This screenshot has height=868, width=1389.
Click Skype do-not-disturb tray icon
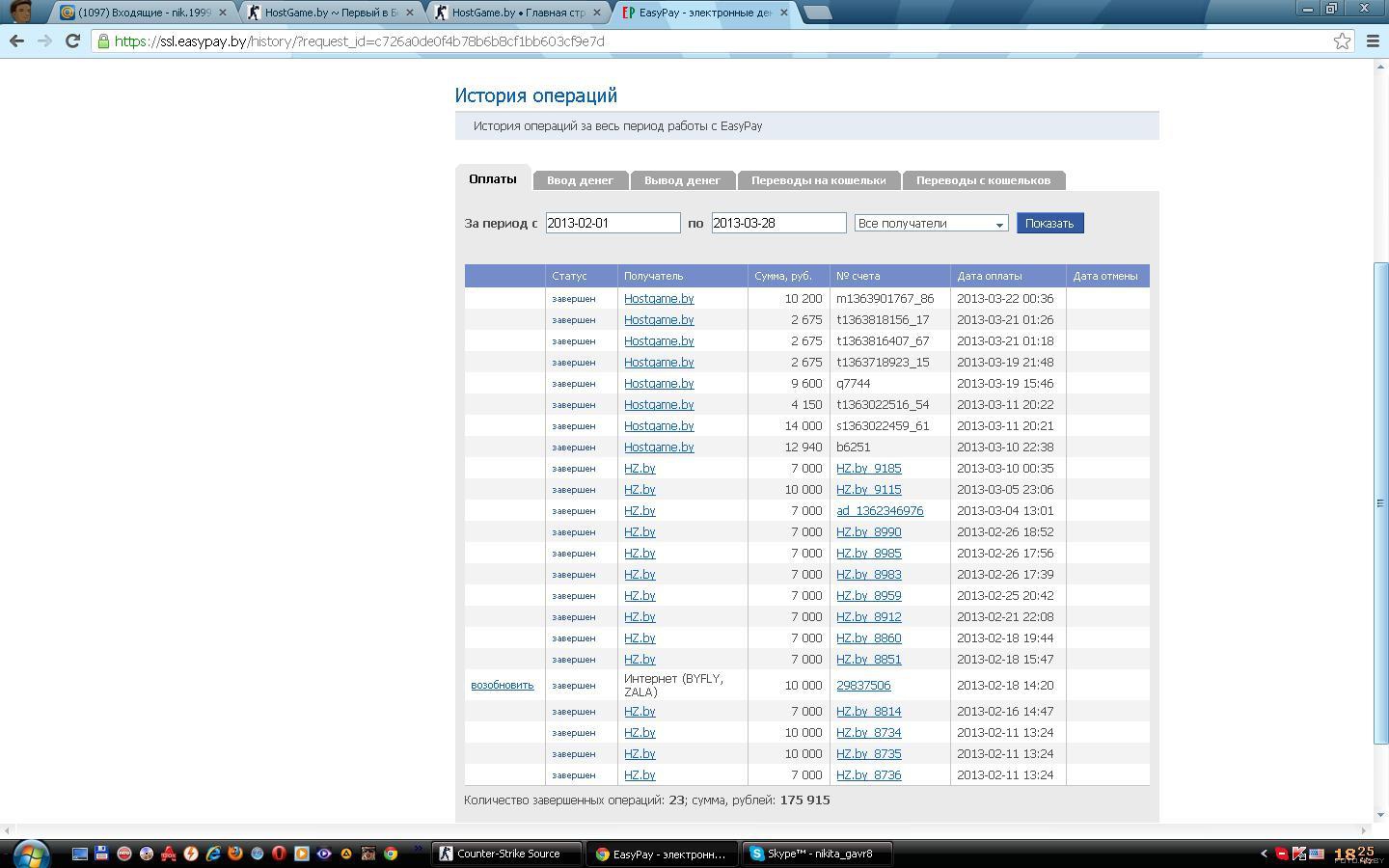[x=1281, y=854]
